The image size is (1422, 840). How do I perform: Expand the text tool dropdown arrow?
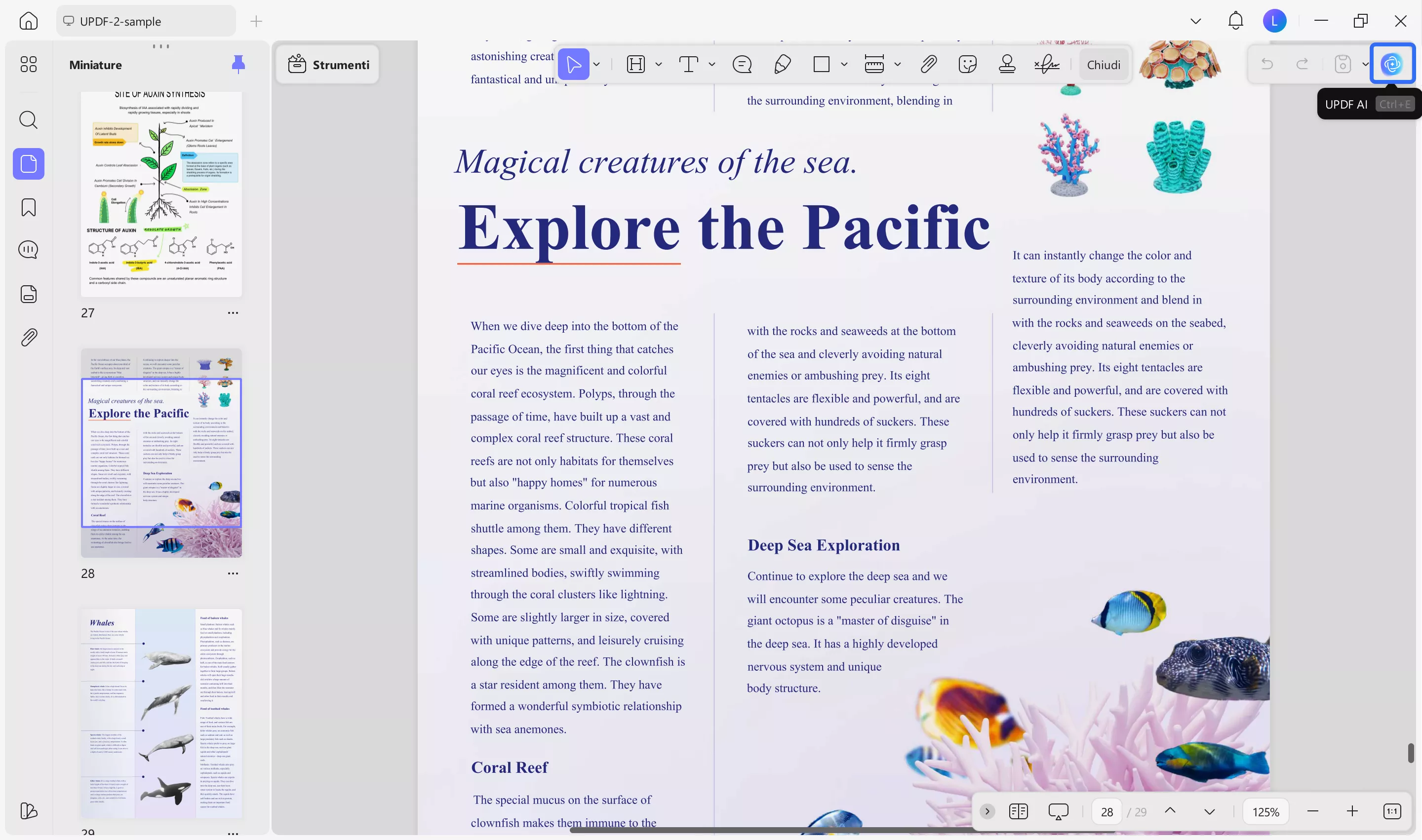tap(712, 64)
